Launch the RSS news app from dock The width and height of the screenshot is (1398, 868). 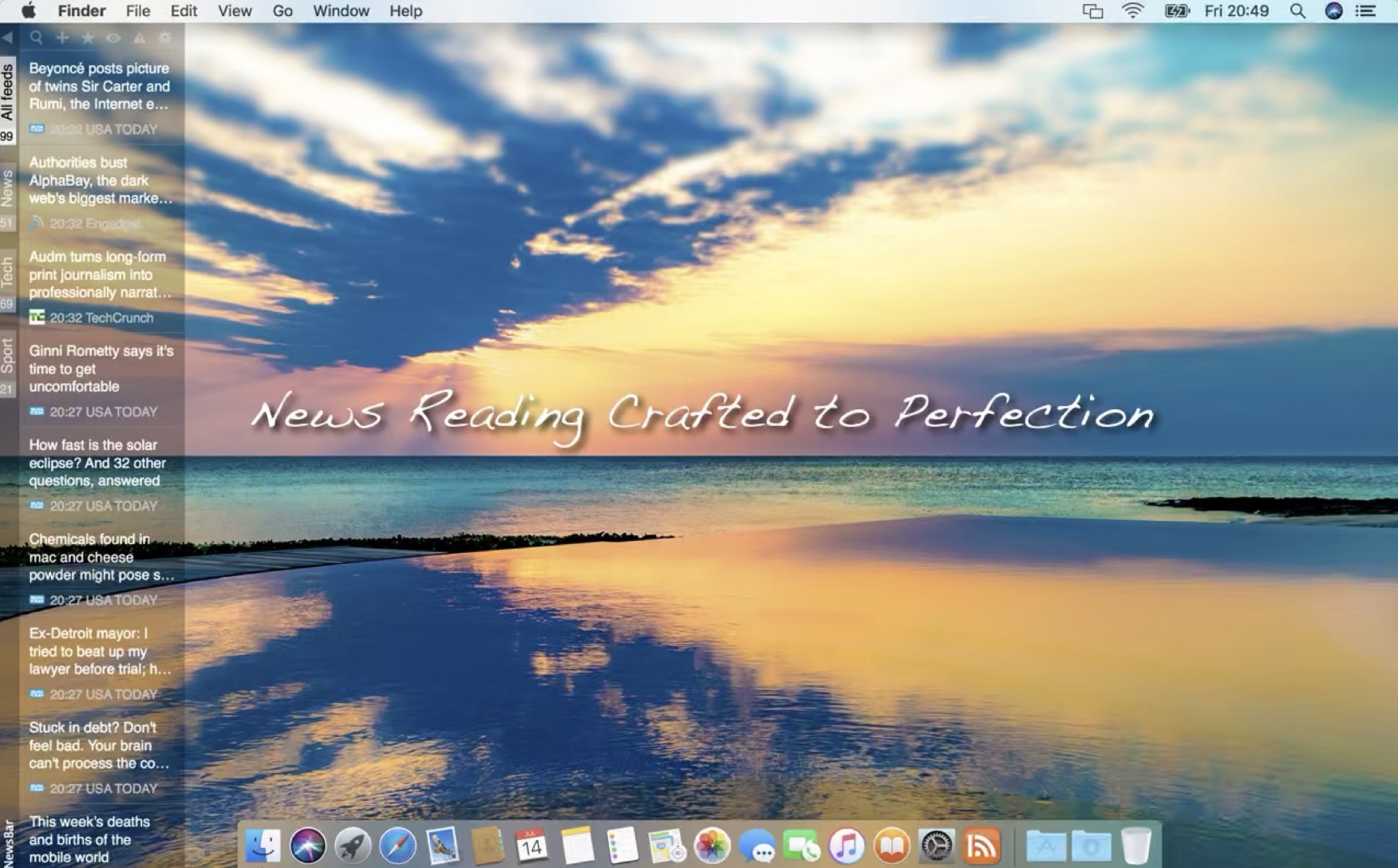[x=981, y=846]
